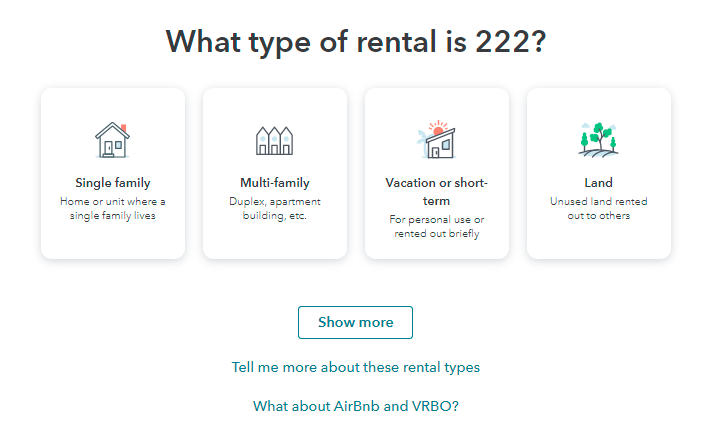Click the Single family house icon
The height and width of the screenshot is (447, 714).
click(113, 140)
